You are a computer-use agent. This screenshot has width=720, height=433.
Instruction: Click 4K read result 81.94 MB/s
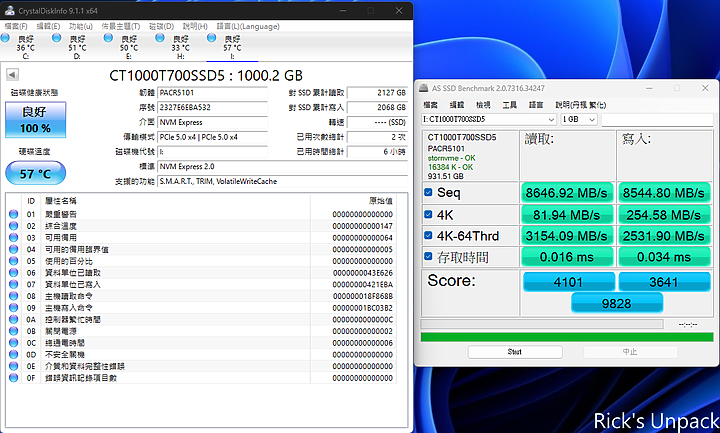pos(567,214)
